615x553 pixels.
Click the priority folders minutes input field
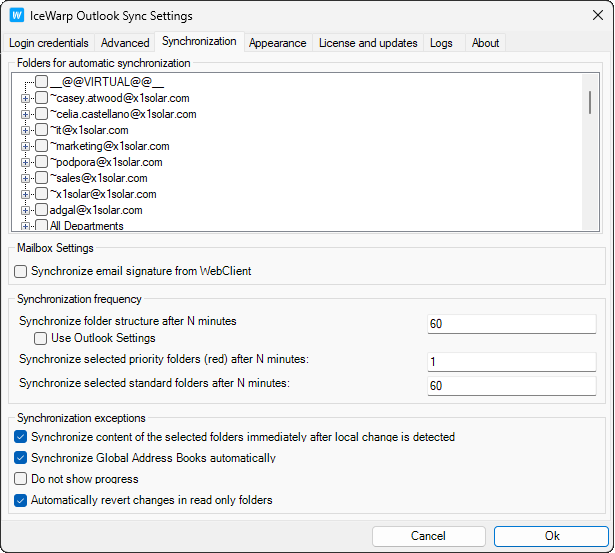(511, 362)
